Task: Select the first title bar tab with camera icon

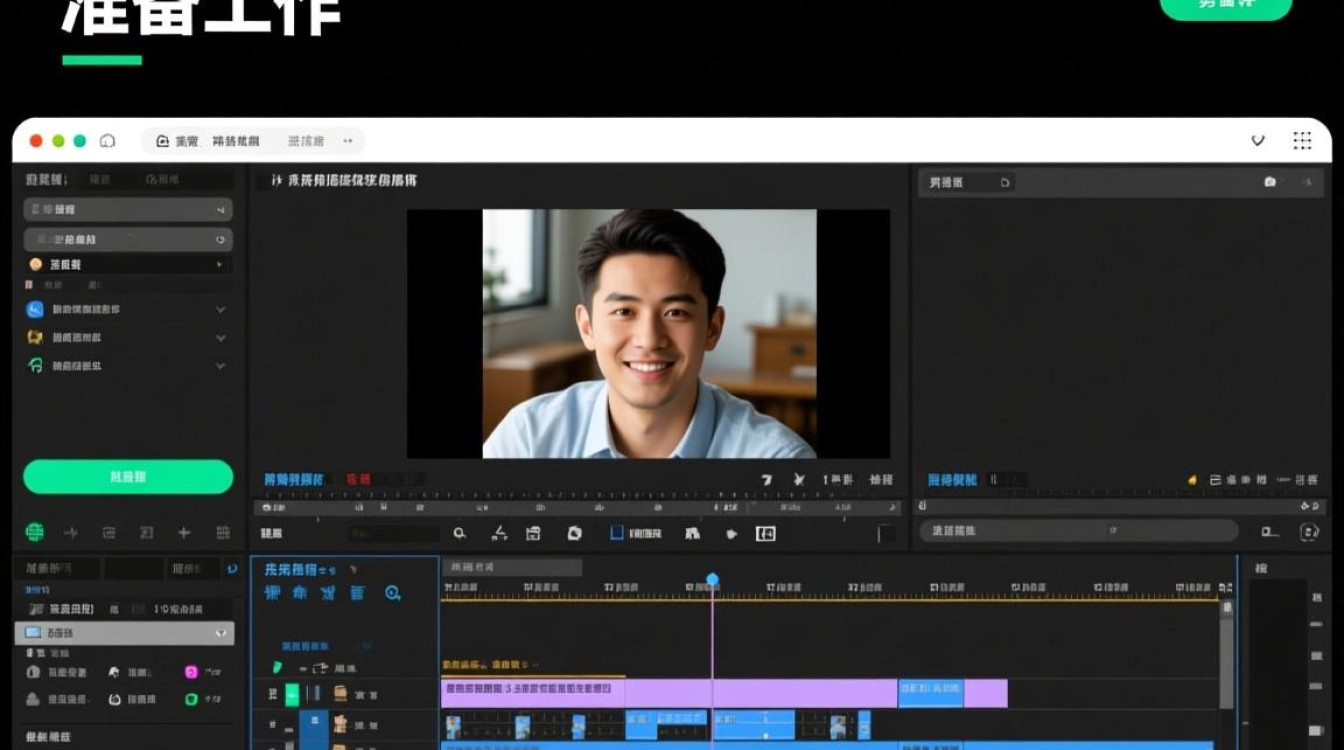Action: 209,141
